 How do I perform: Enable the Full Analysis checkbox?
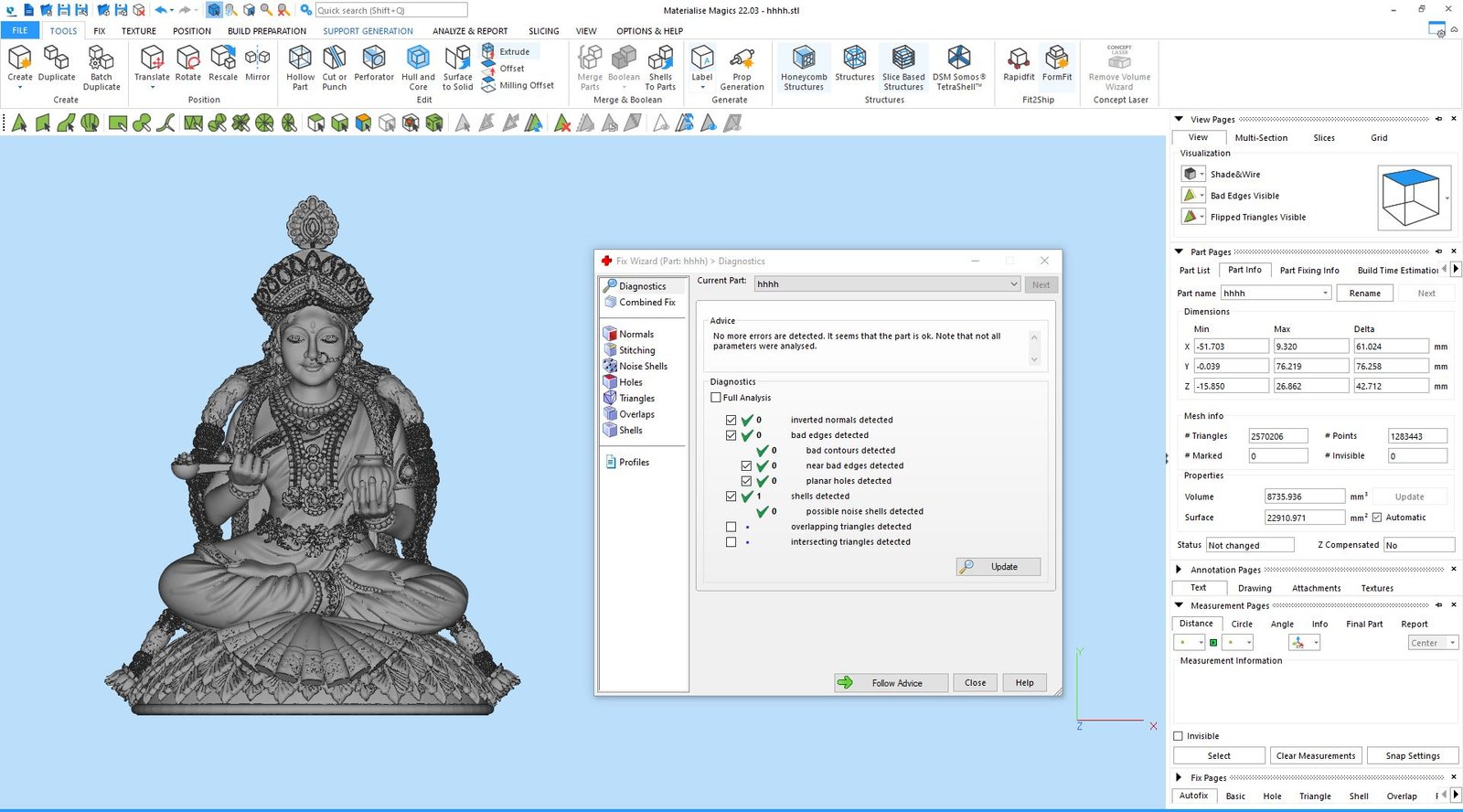pyautogui.click(x=716, y=398)
